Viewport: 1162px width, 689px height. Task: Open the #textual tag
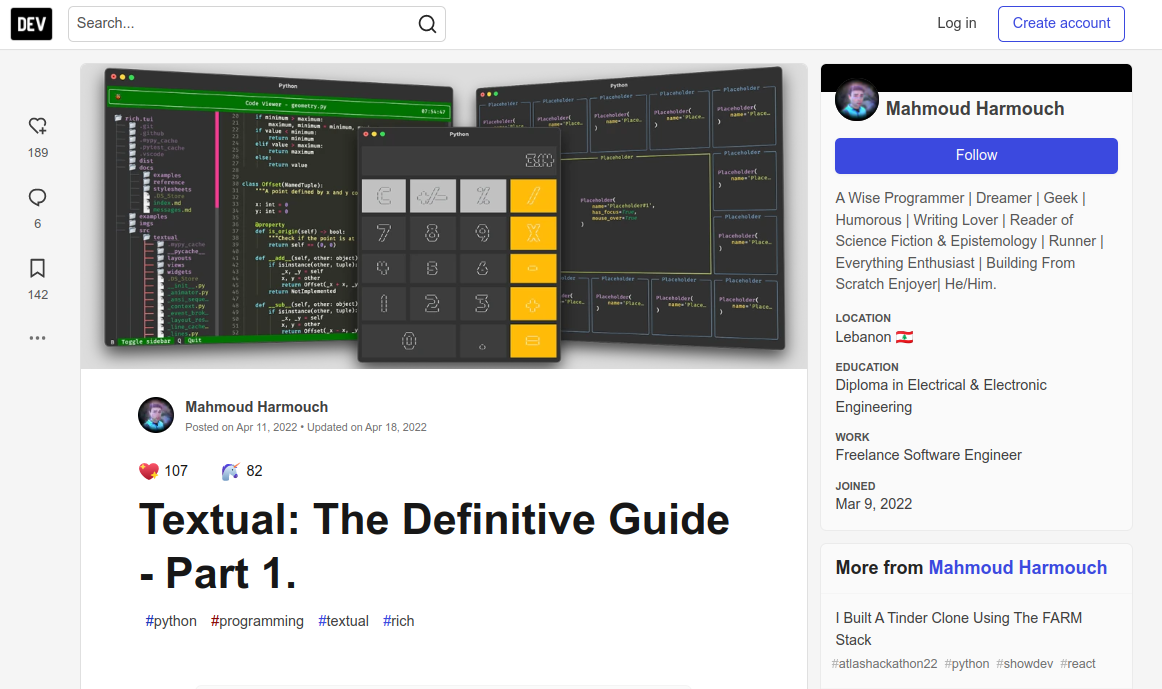[x=343, y=621]
